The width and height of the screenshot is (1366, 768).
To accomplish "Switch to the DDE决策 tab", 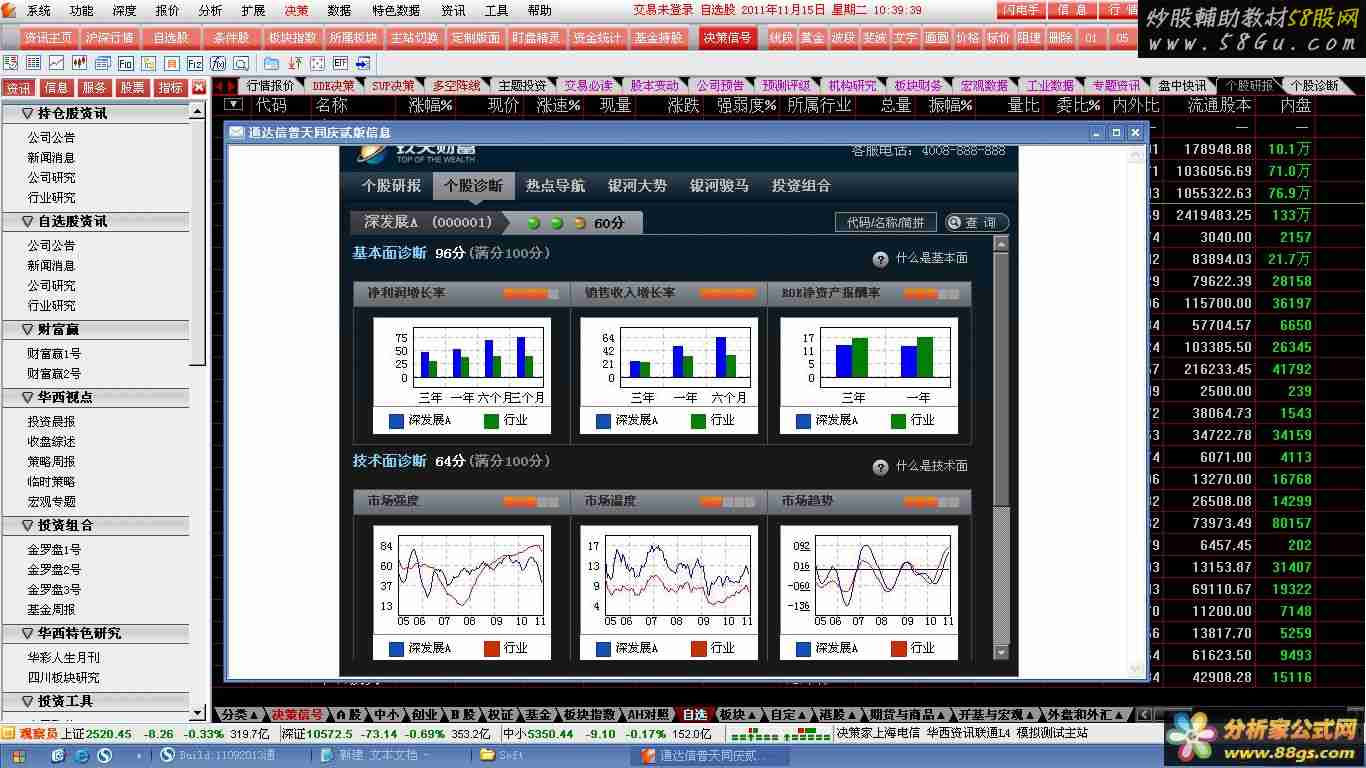I will (x=333, y=86).
